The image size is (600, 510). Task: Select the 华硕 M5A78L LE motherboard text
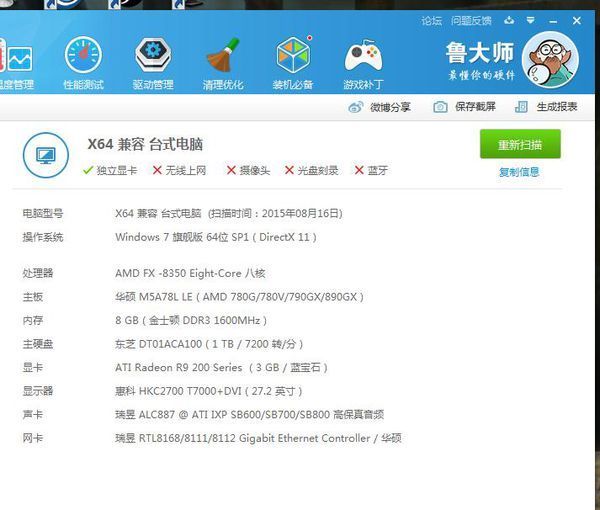tap(240, 297)
